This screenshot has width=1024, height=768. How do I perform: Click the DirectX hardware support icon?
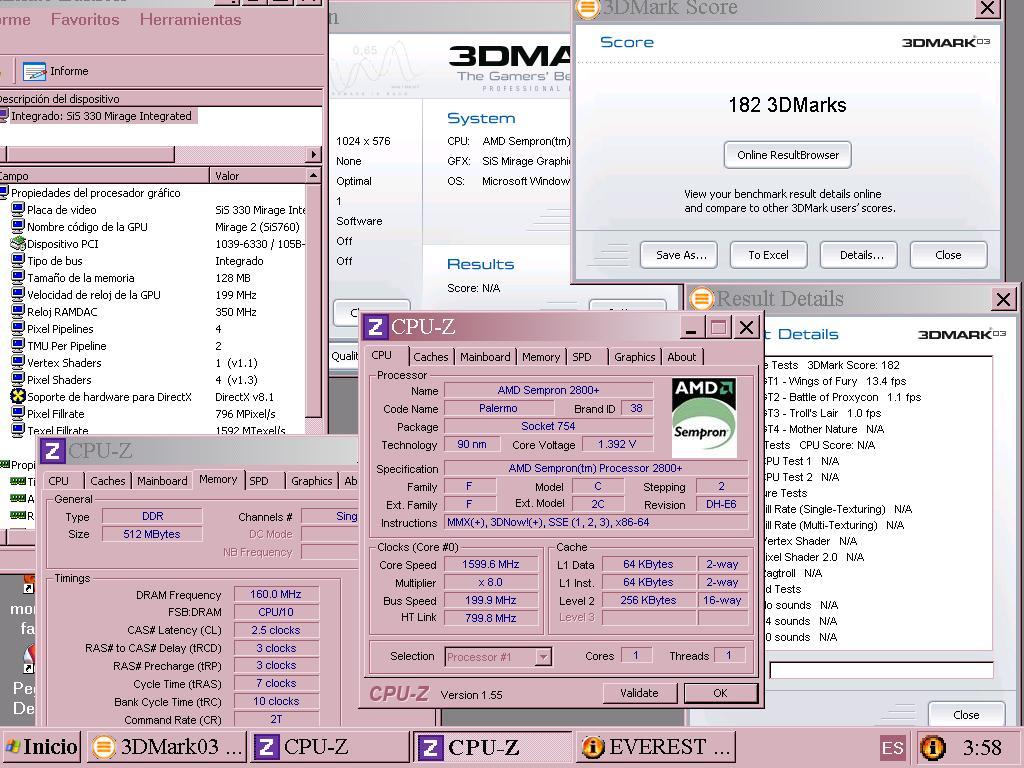18,396
